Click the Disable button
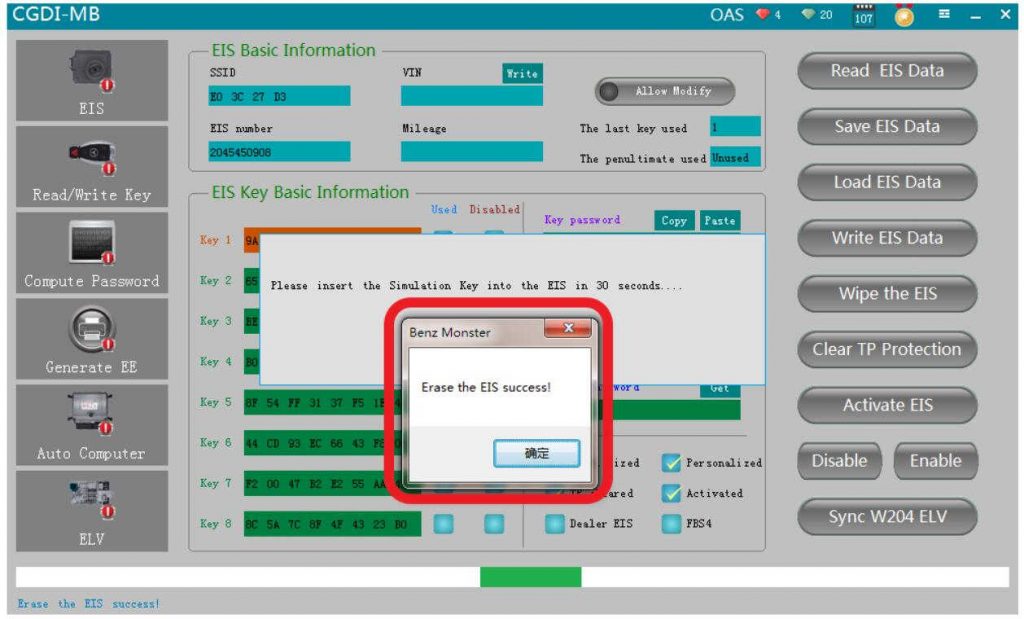The image size is (1024, 619). (839, 461)
